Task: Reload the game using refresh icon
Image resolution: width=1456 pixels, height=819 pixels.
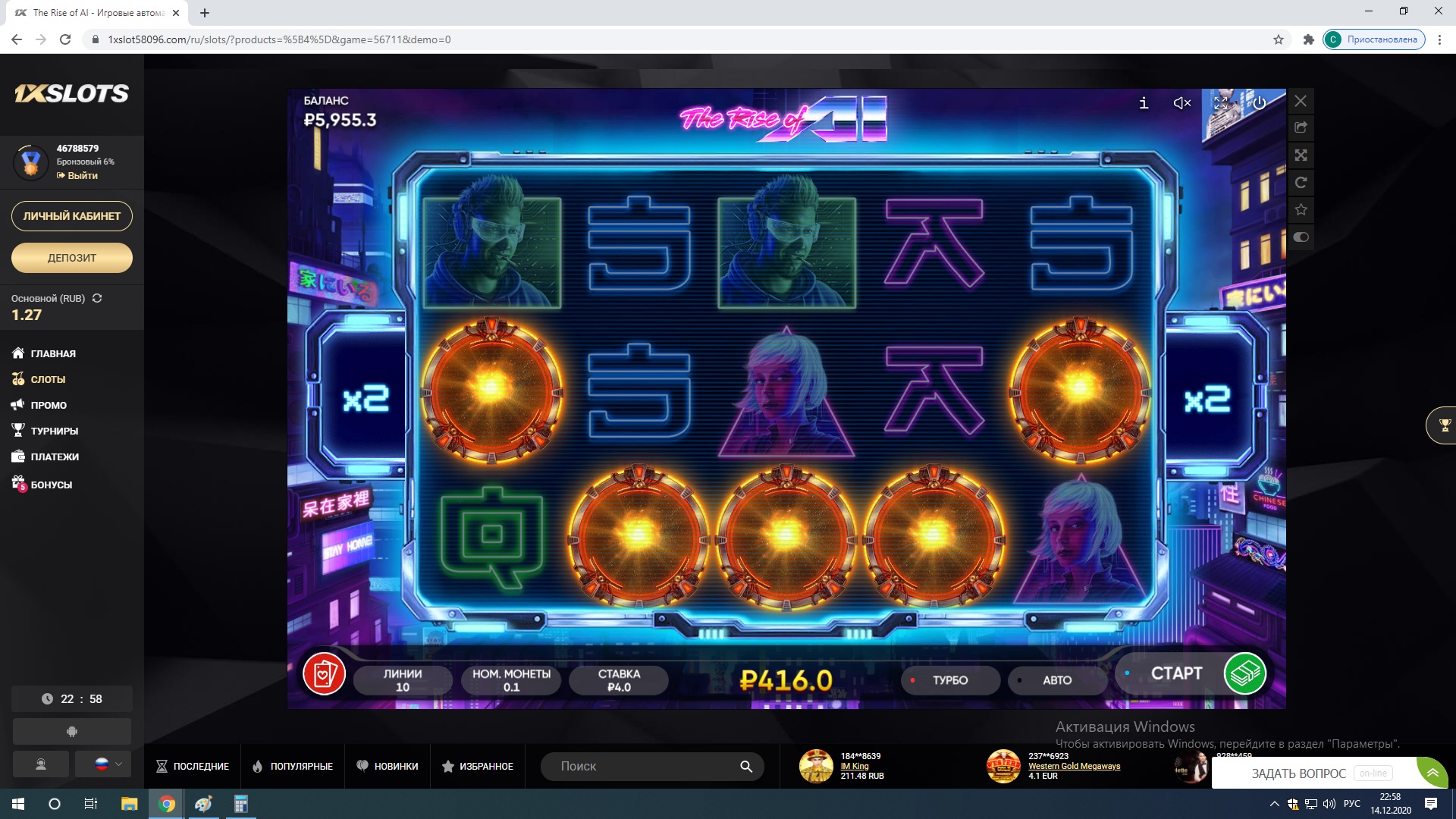Action: point(1301,183)
